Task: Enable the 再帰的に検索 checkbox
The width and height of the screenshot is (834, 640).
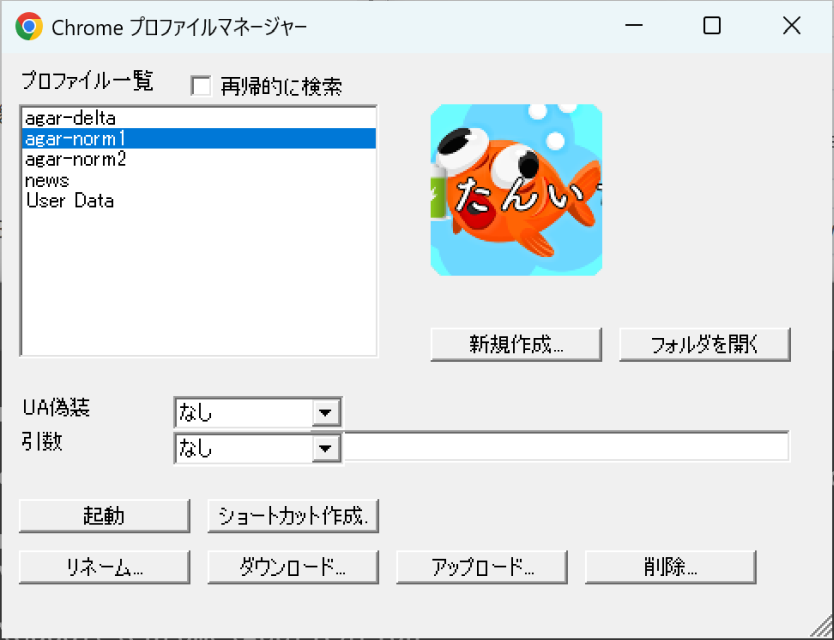Action: click(x=201, y=86)
